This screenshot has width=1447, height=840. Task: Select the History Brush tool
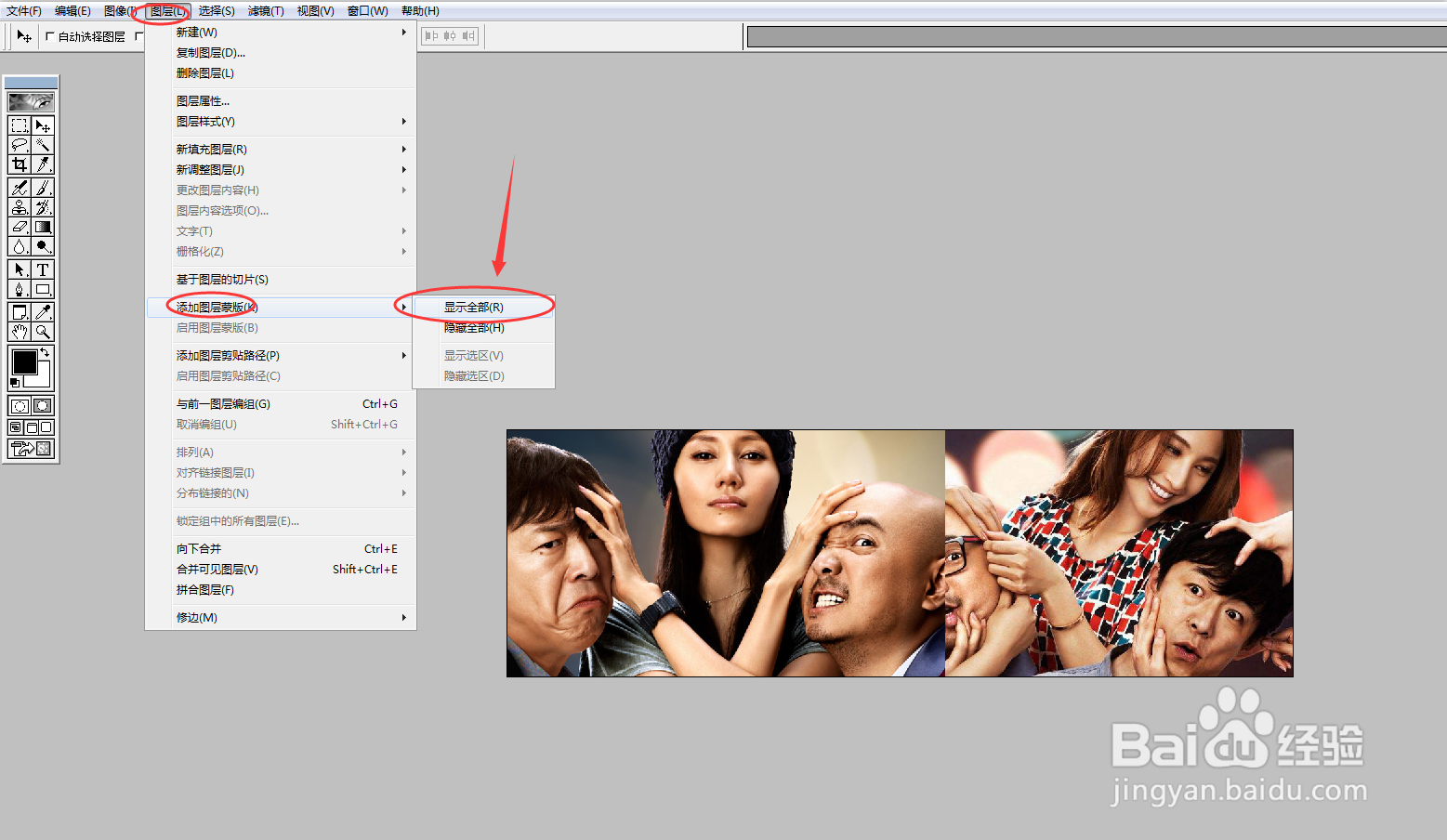click(x=43, y=207)
